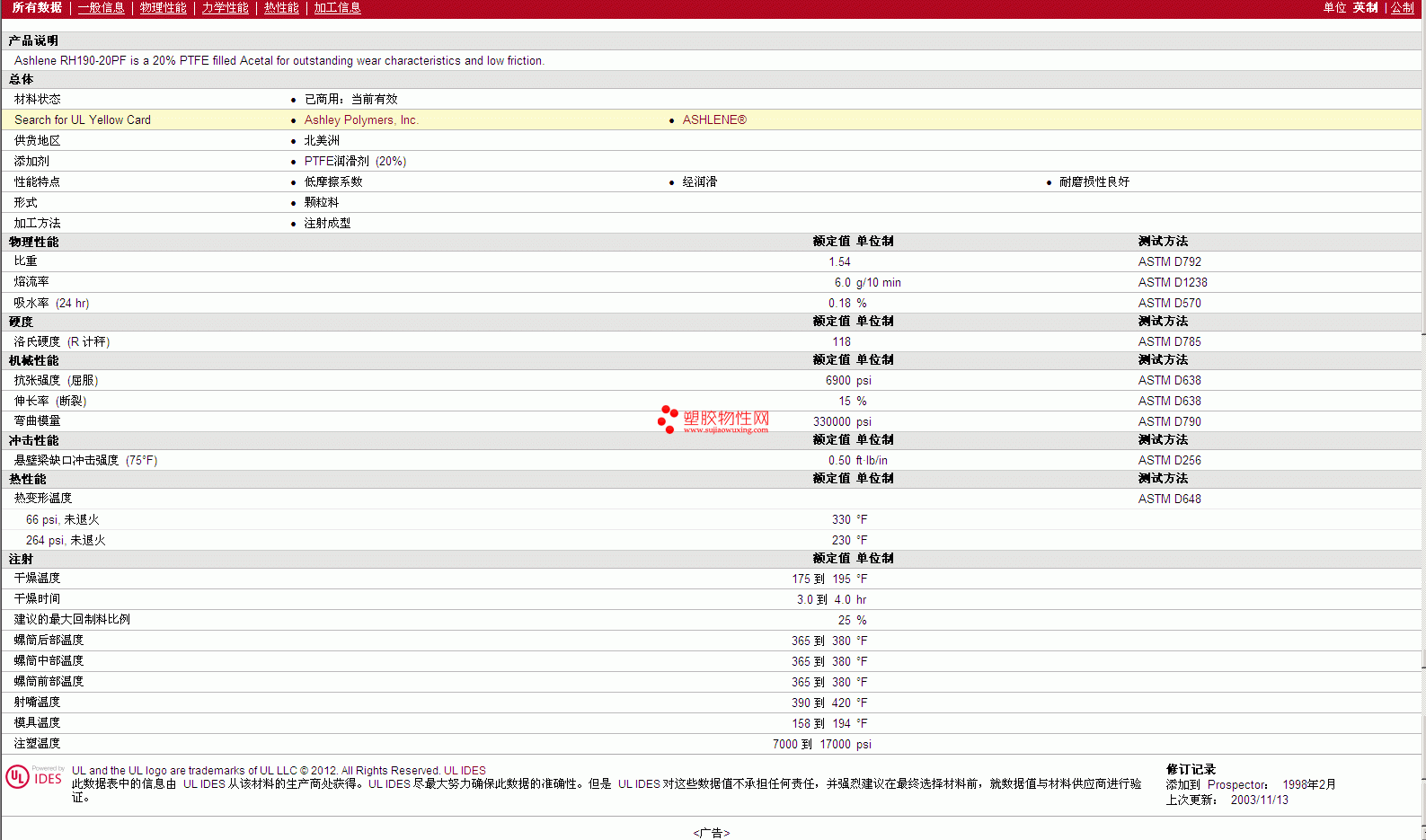Select the test method ASTM D785
This screenshot has width=1426, height=840.
[x=1169, y=342]
